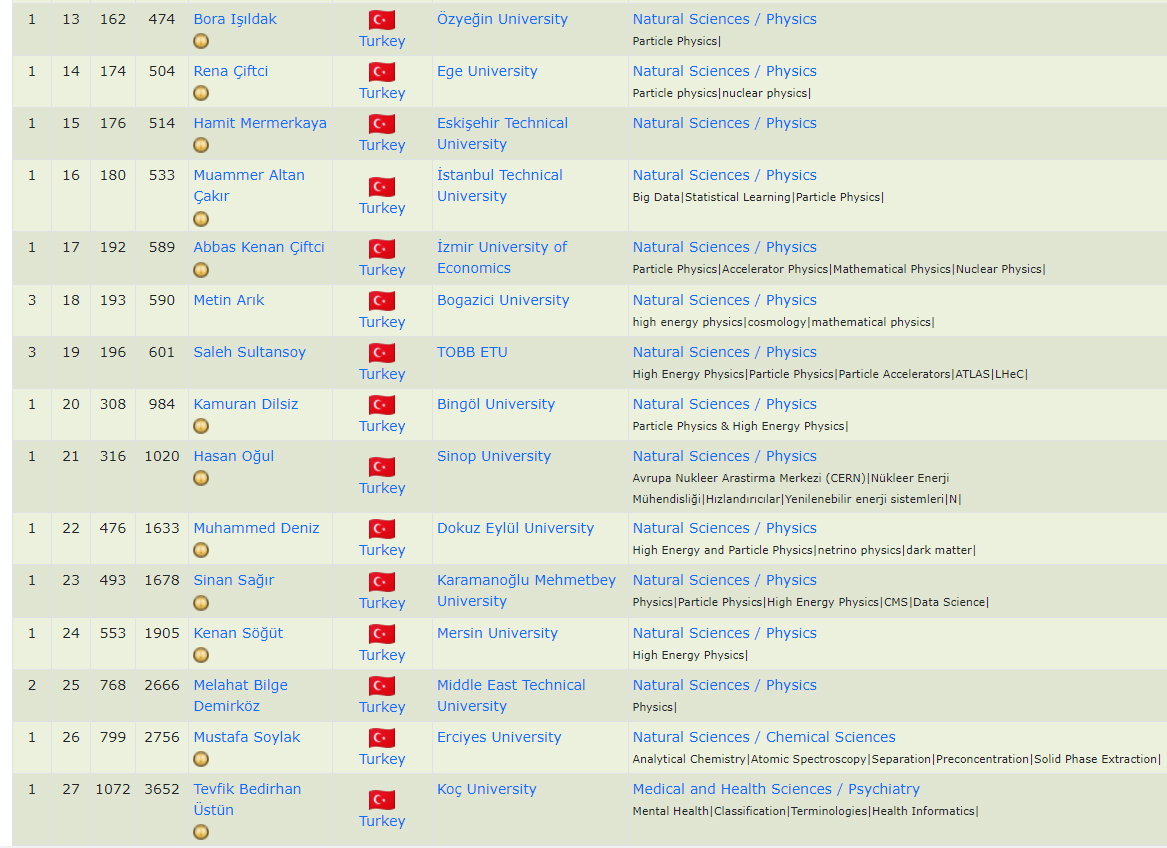Viewport: 1167px width, 848px height.
Task: Click the medal icon beneath Sinan Sağır
Action: [x=201, y=602]
